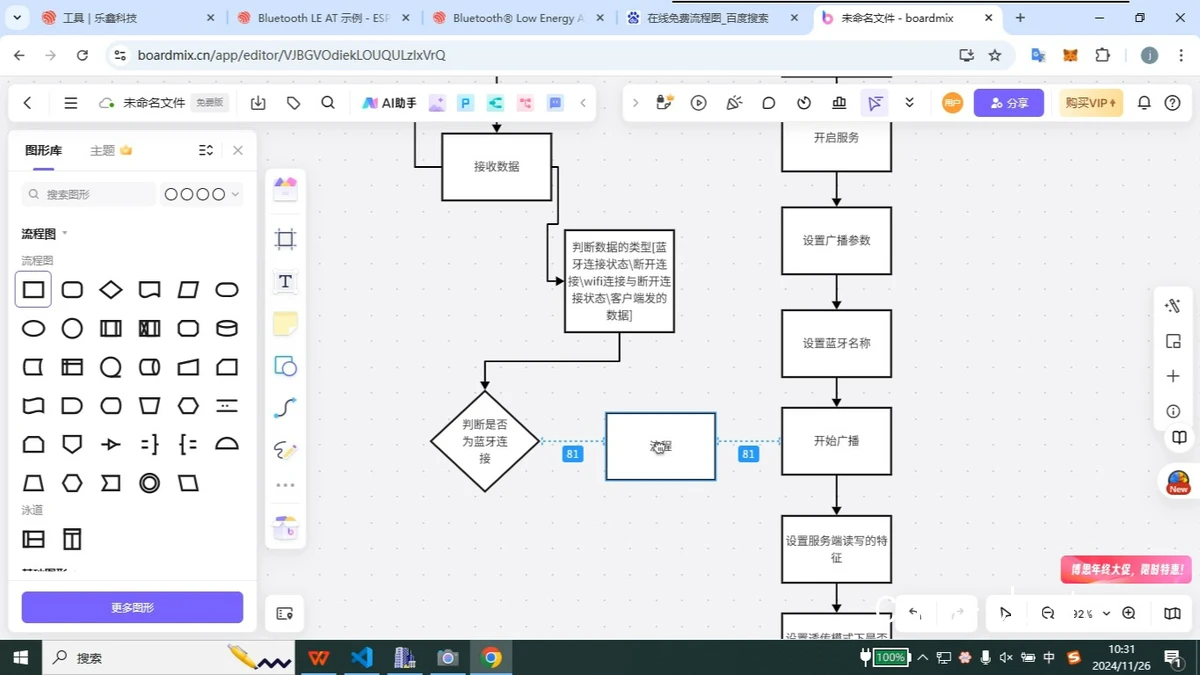Viewport: 1200px width, 675px height.
Task: Click the undo arrow
Action: tap(914, 613)
